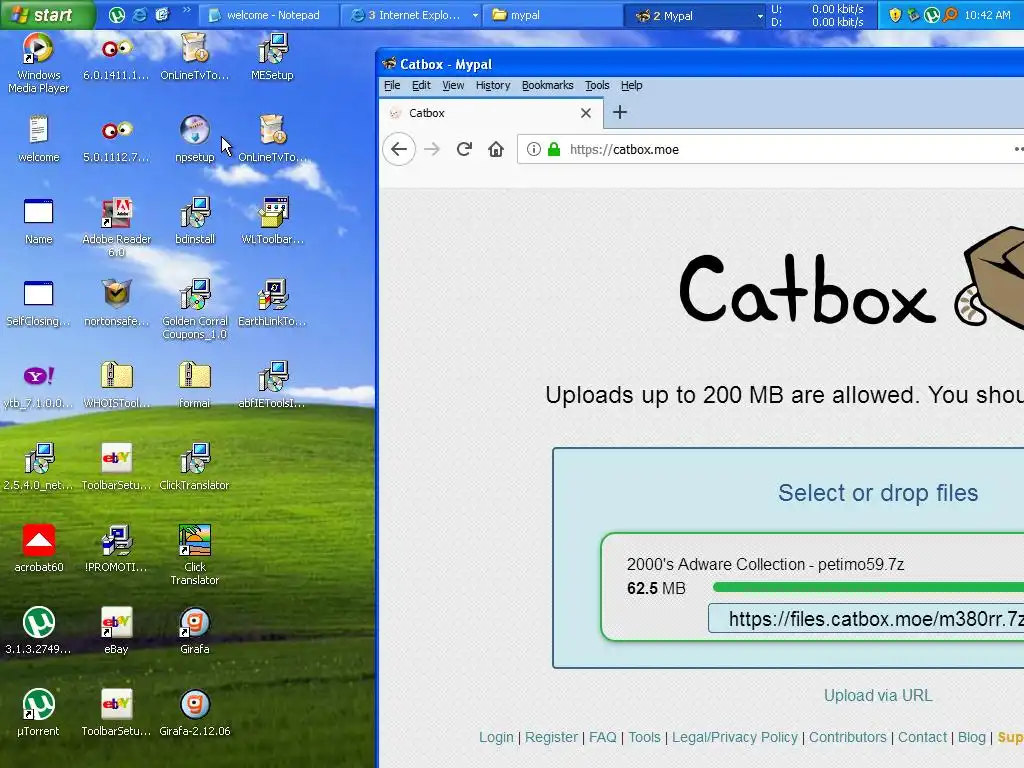The width and height of the screenshot is (1024, 768).
Task: Open the Help menu in Mypal
Action: [x=632, y=85]
